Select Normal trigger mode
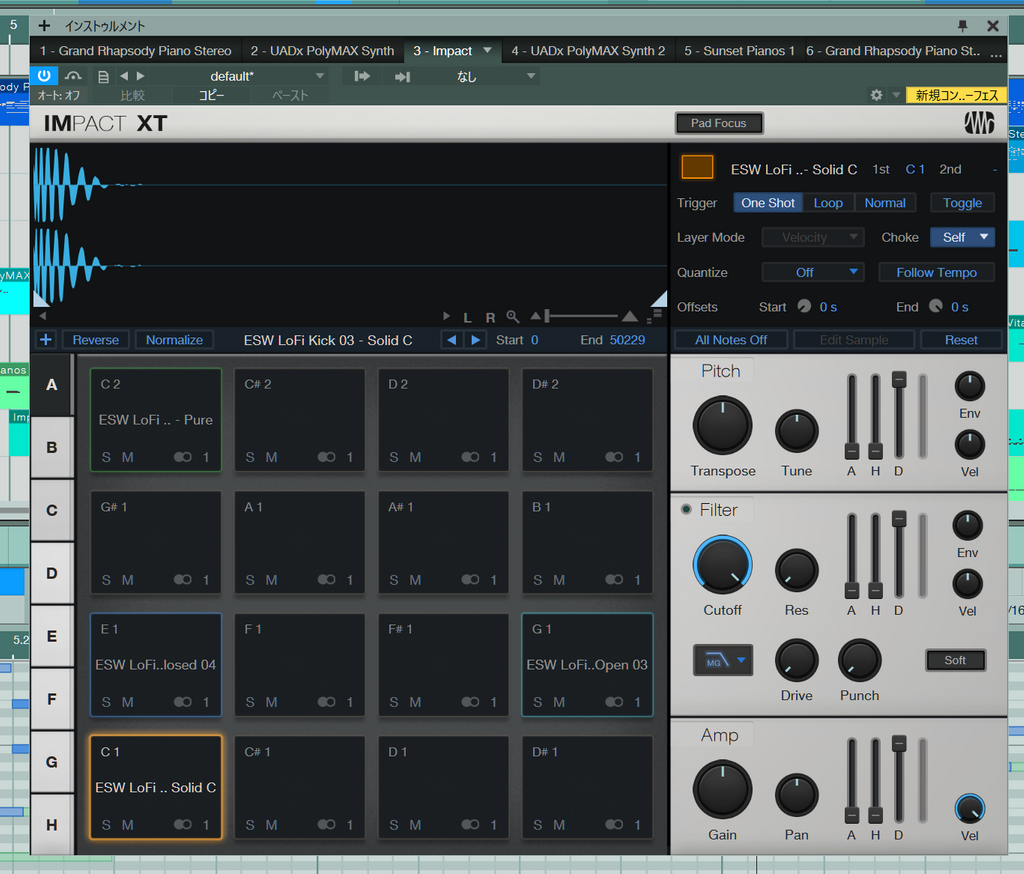1024x874 pixels. 885,203
